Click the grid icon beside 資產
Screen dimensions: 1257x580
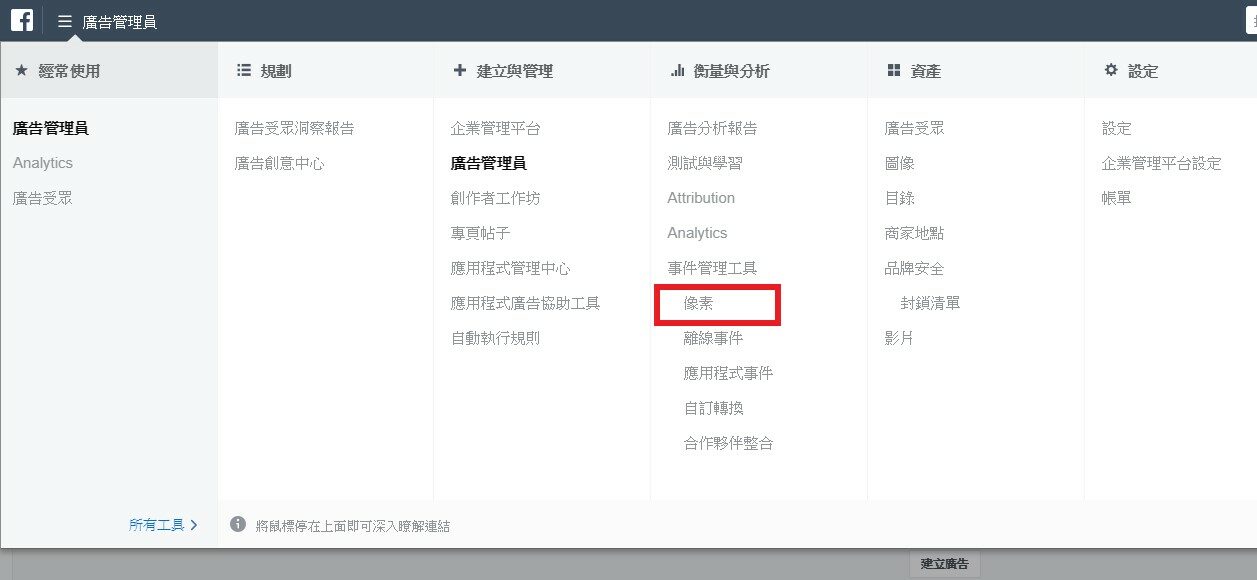[x=894, y=71]
